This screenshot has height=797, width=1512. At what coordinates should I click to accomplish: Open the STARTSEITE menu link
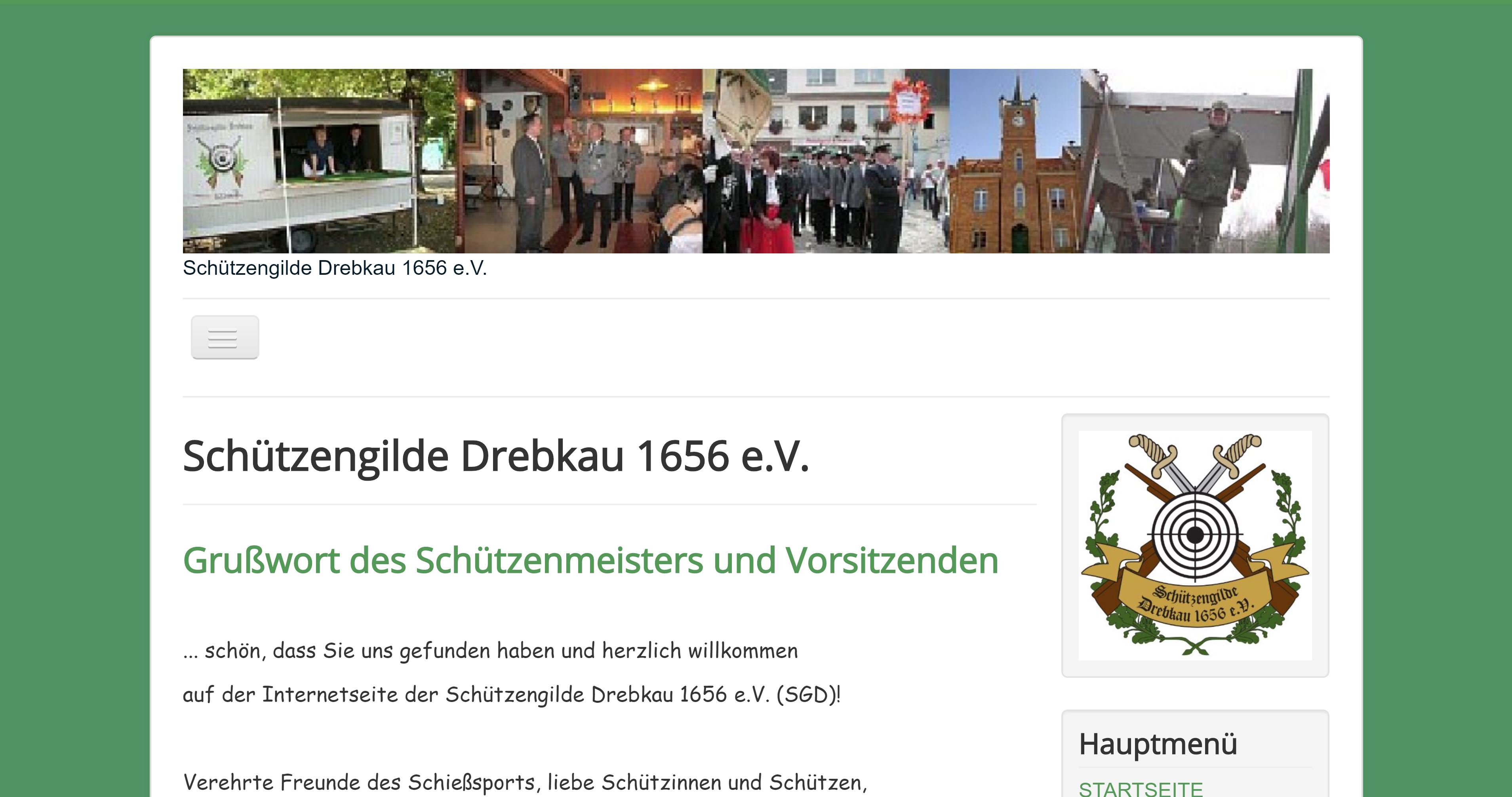1141,789
